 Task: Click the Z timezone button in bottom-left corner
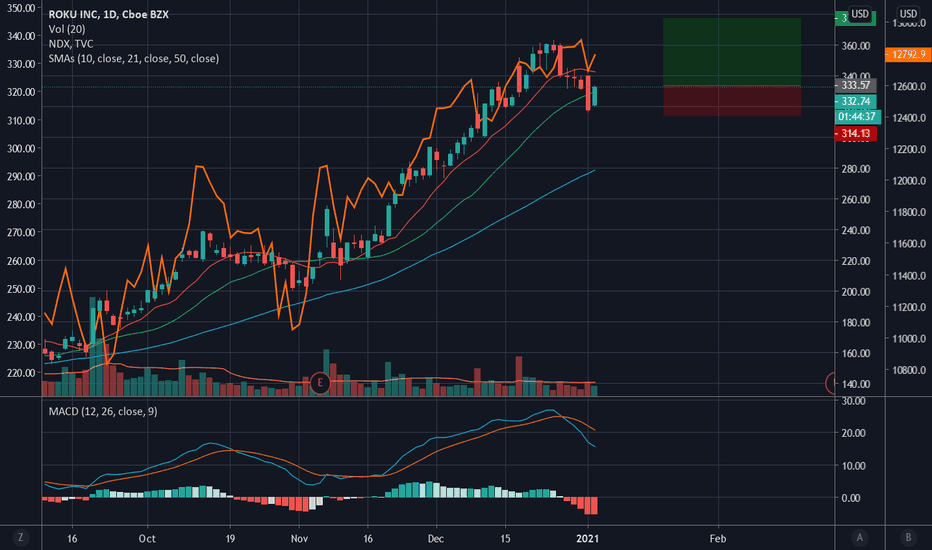click(x=21, y=538)
